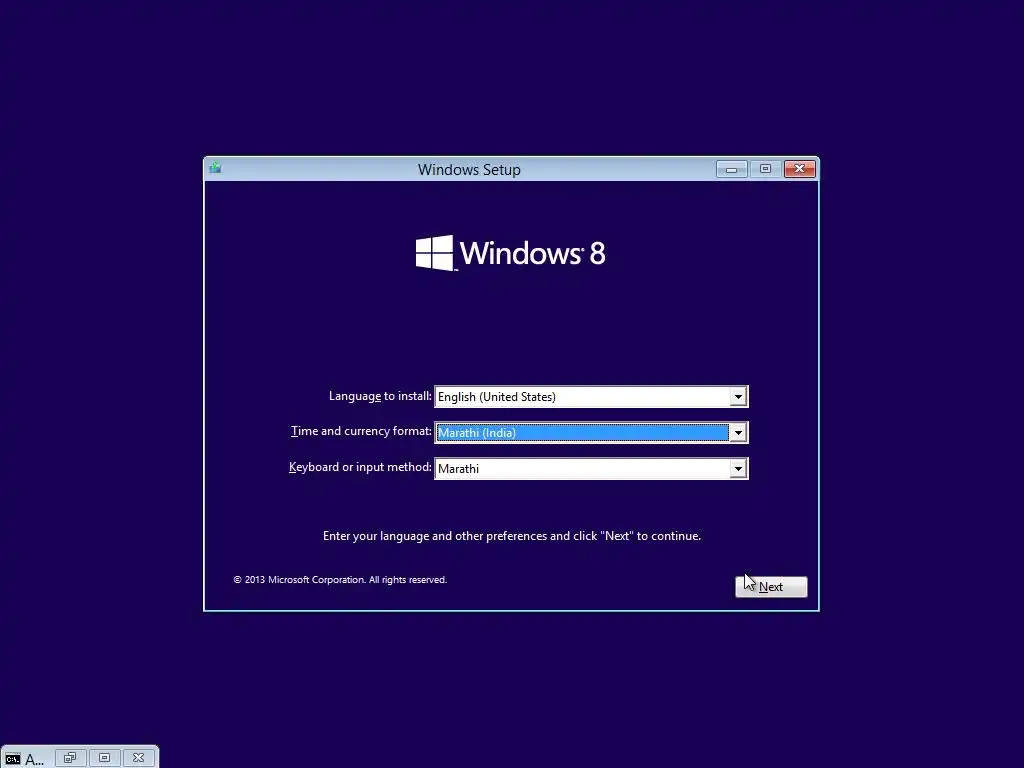Click the command prompt icon in minimized window
This screenshot has height=768, width=1024.
pyautogui.click(x=12, y=759)
